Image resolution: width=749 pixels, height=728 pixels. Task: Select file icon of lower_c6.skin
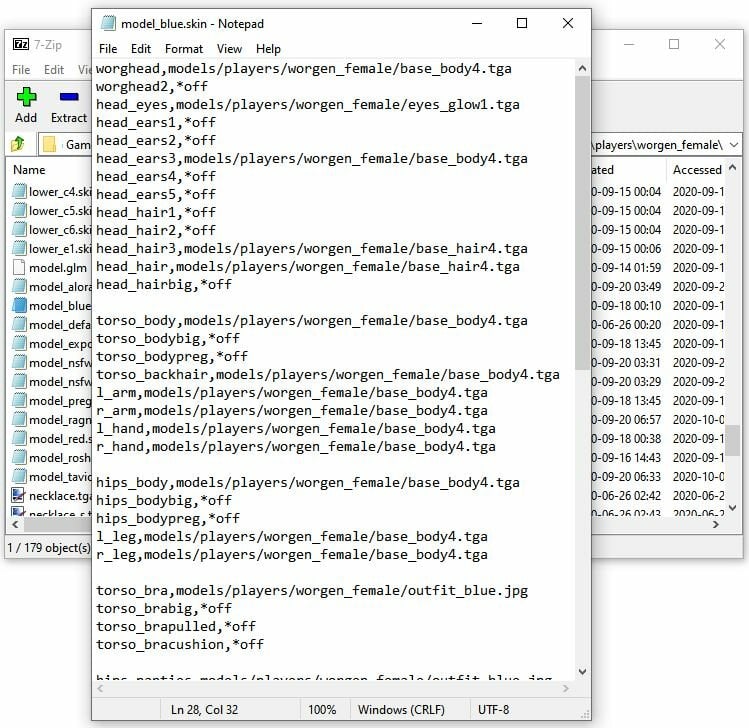[x=19, y=229]
